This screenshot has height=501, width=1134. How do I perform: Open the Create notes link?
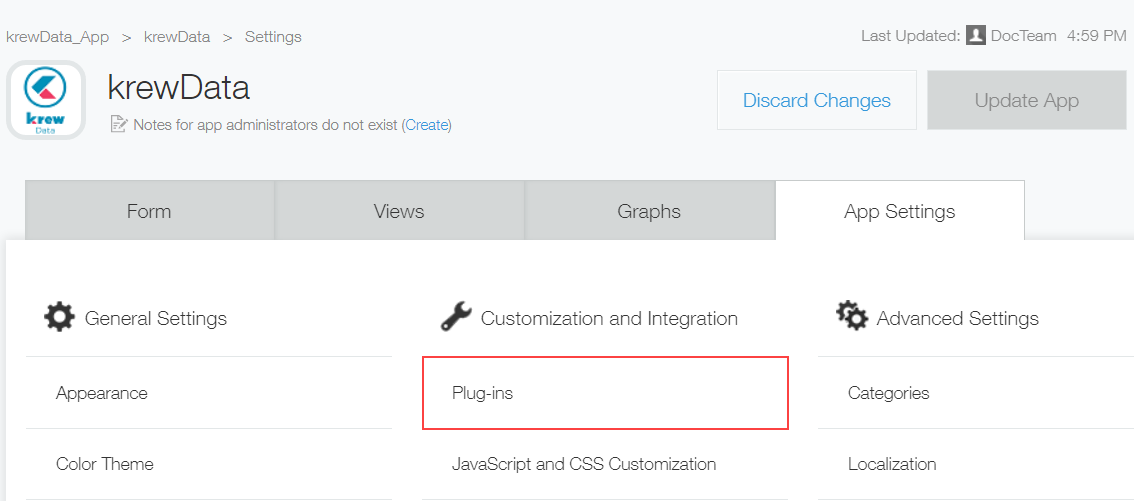tap(427, 124)
